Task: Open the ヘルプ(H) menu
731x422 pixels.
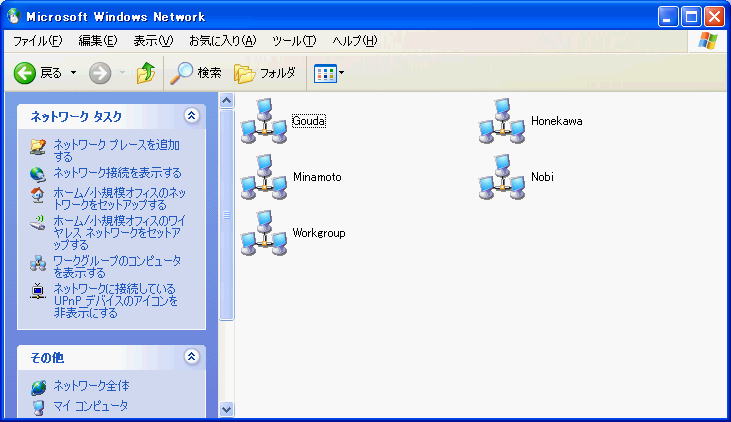Action: coord(355,41)
